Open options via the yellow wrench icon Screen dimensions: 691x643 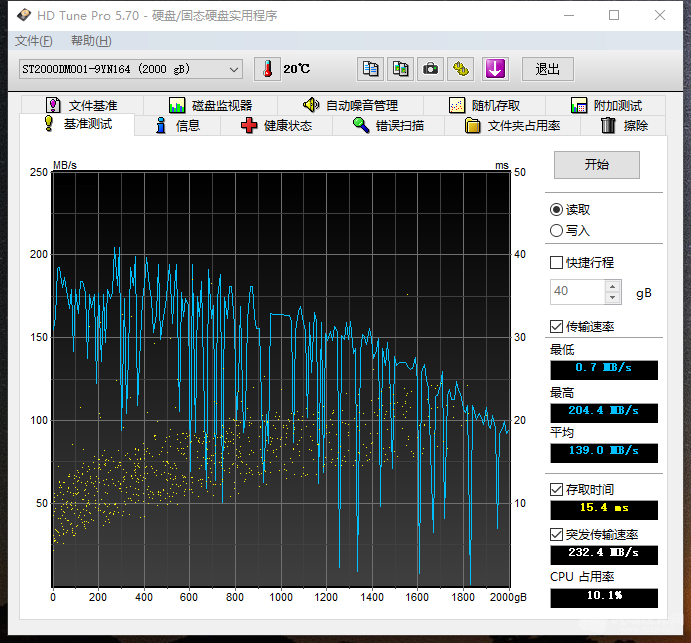click(x=461, y=69)
